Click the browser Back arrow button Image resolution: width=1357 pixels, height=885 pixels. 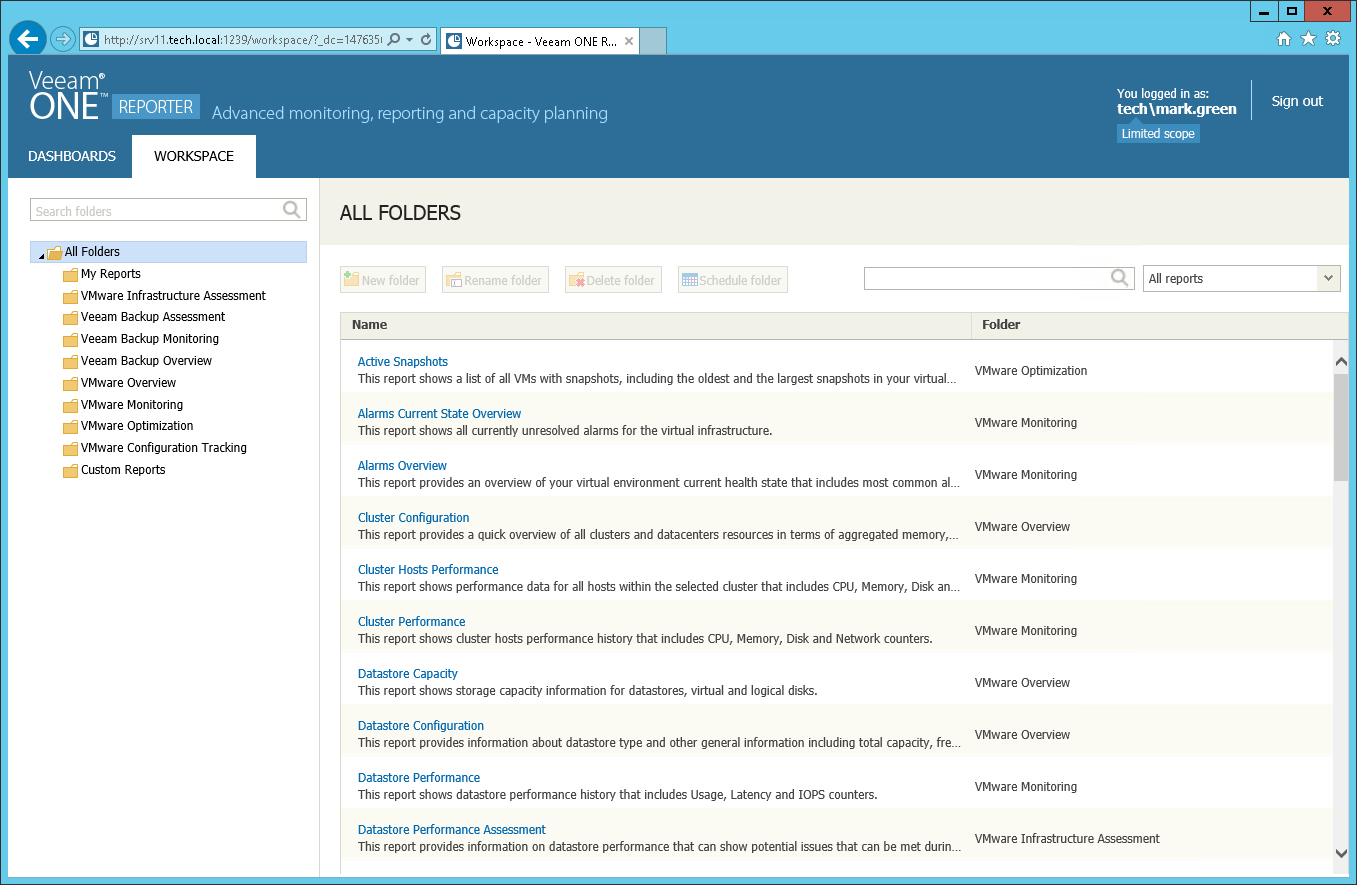pos(27,39)
